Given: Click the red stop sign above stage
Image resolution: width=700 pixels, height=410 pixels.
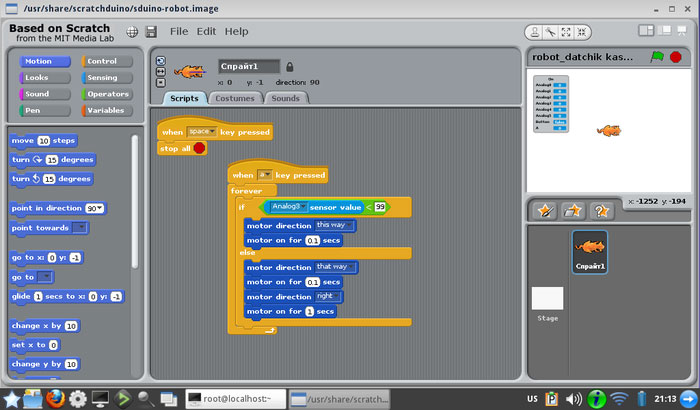Looking at the screenshot, I should coord(676,57).
